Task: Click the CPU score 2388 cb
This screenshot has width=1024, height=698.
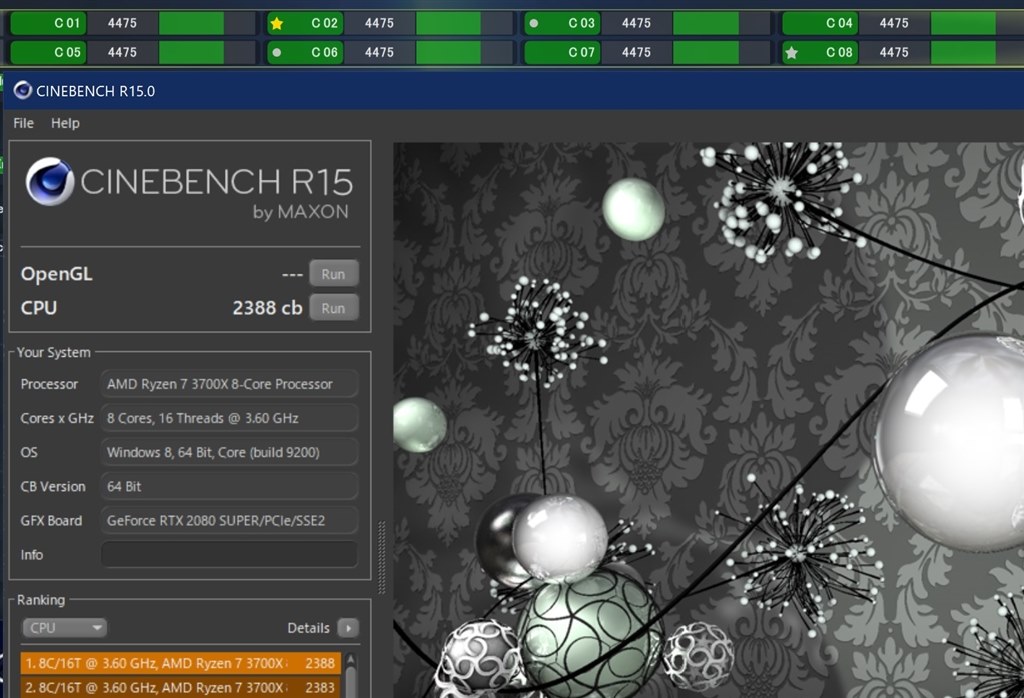Action: 267,308
